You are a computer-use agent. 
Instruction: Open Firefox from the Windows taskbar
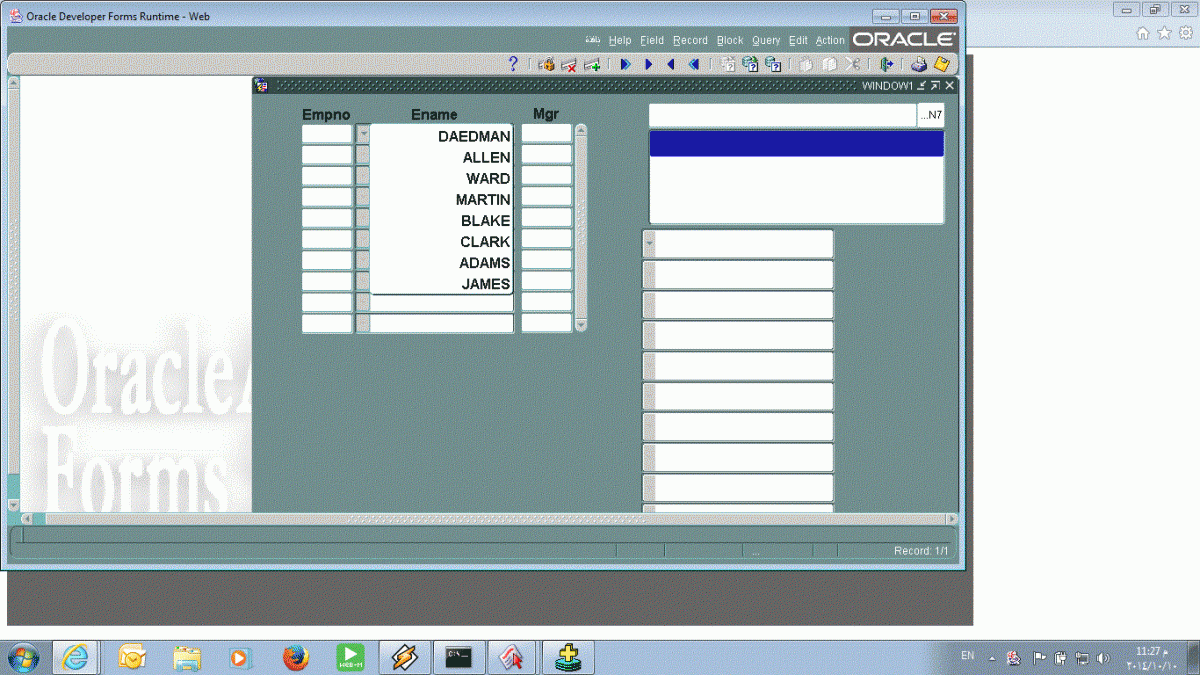tap(294, 657)
